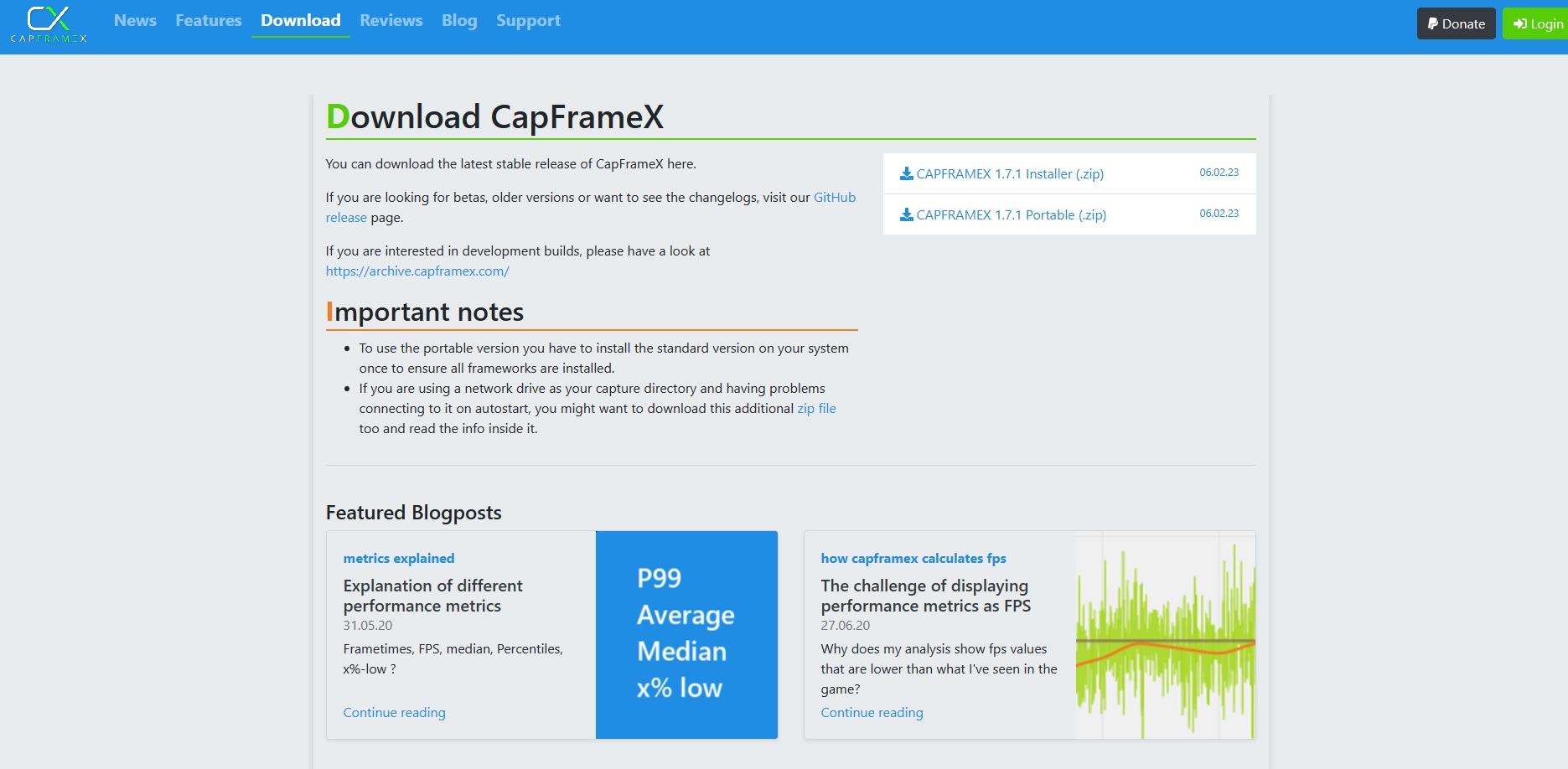Screen dimensions: 1568x769
Task: Open the 'how capframex calculates fps' link
Action: pyautogui.click(x=913, y=558)
